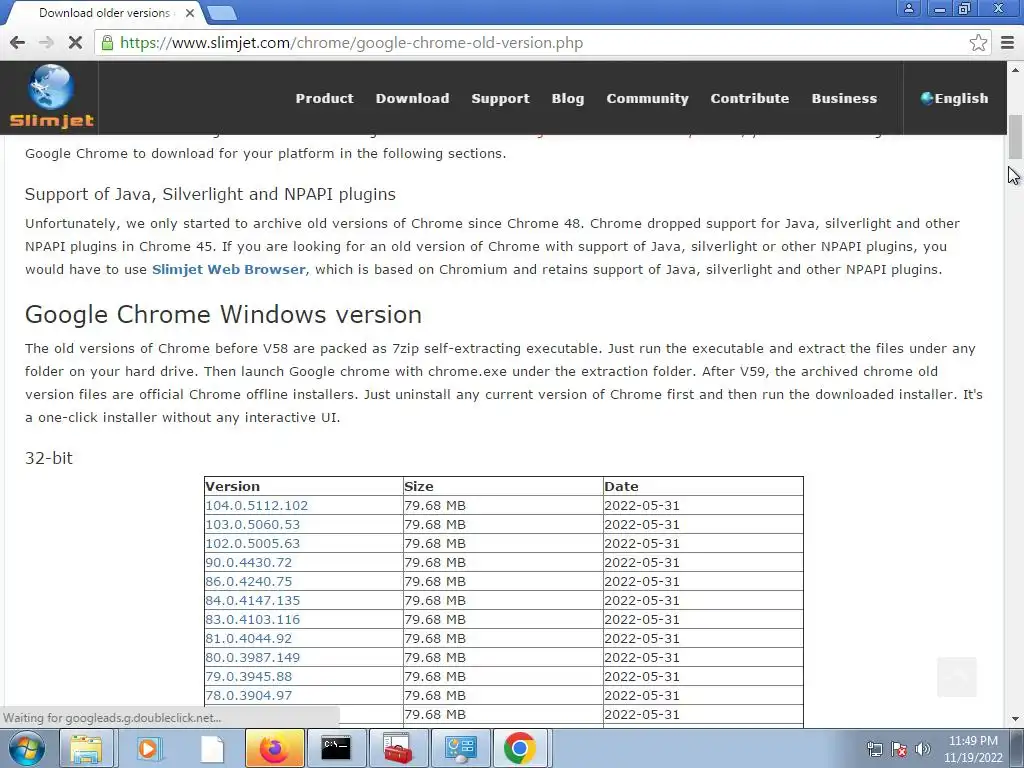
Task: Download Chrome version 103.0.5060.53
Action: 253,524
